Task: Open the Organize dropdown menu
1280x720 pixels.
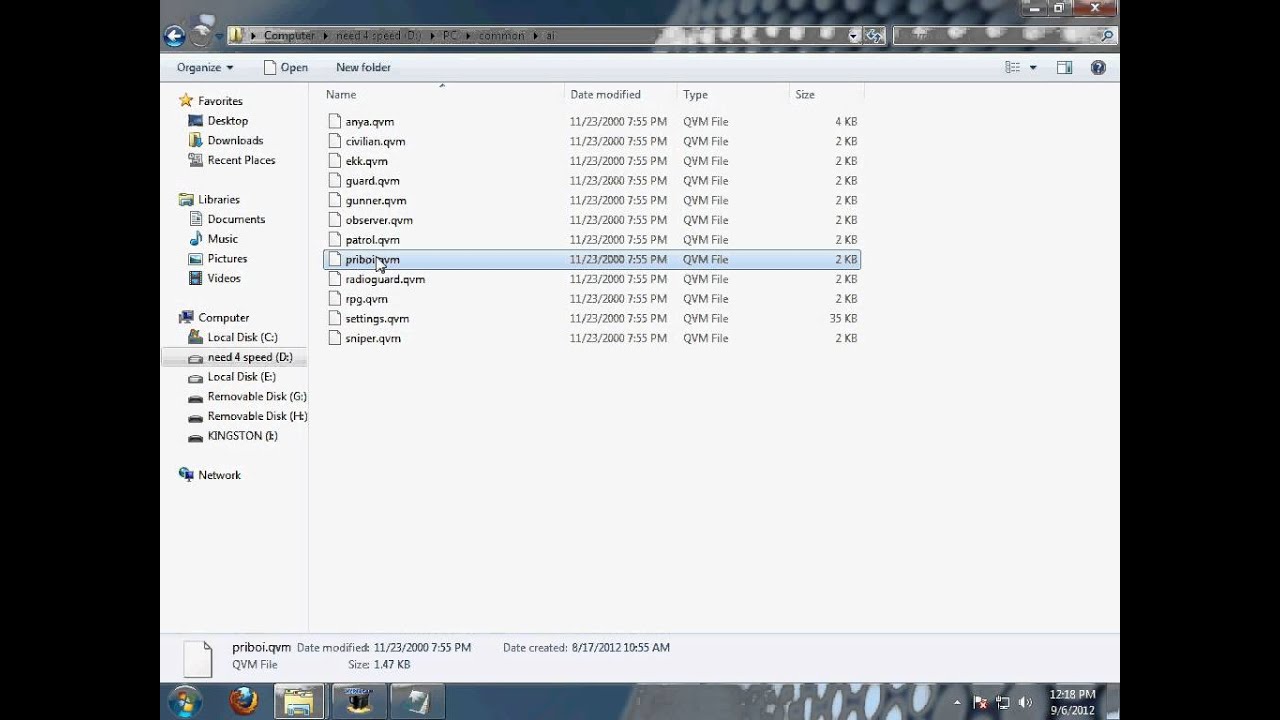Action: (205, 67)
